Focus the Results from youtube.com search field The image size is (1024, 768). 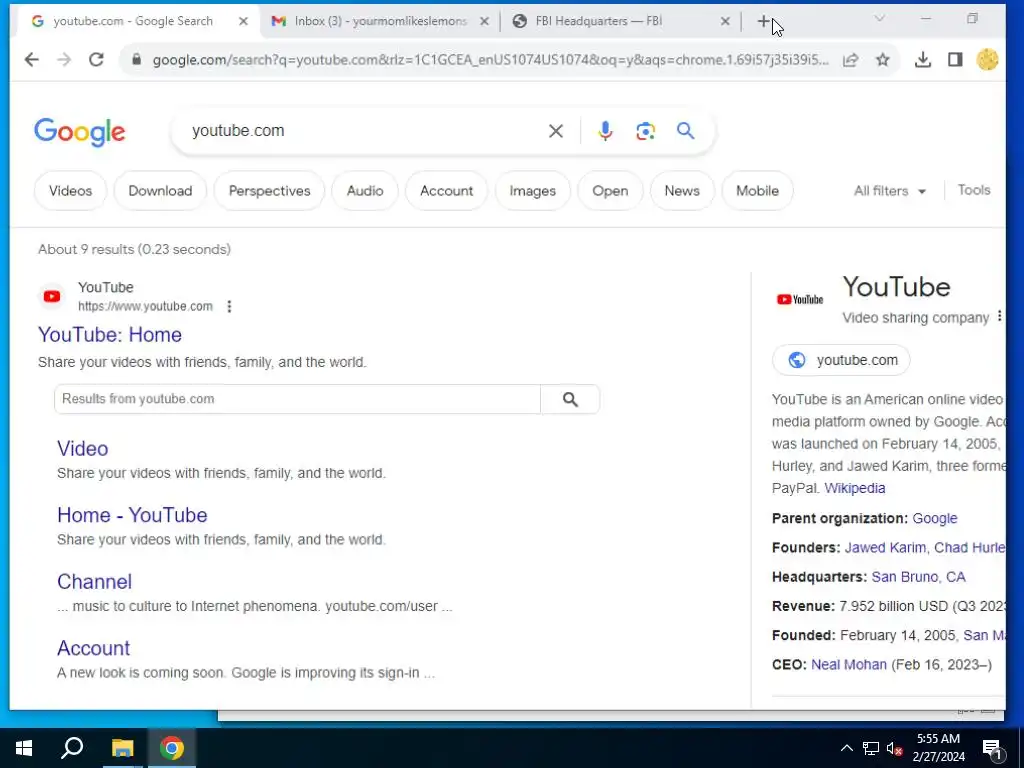click(297, 399)
